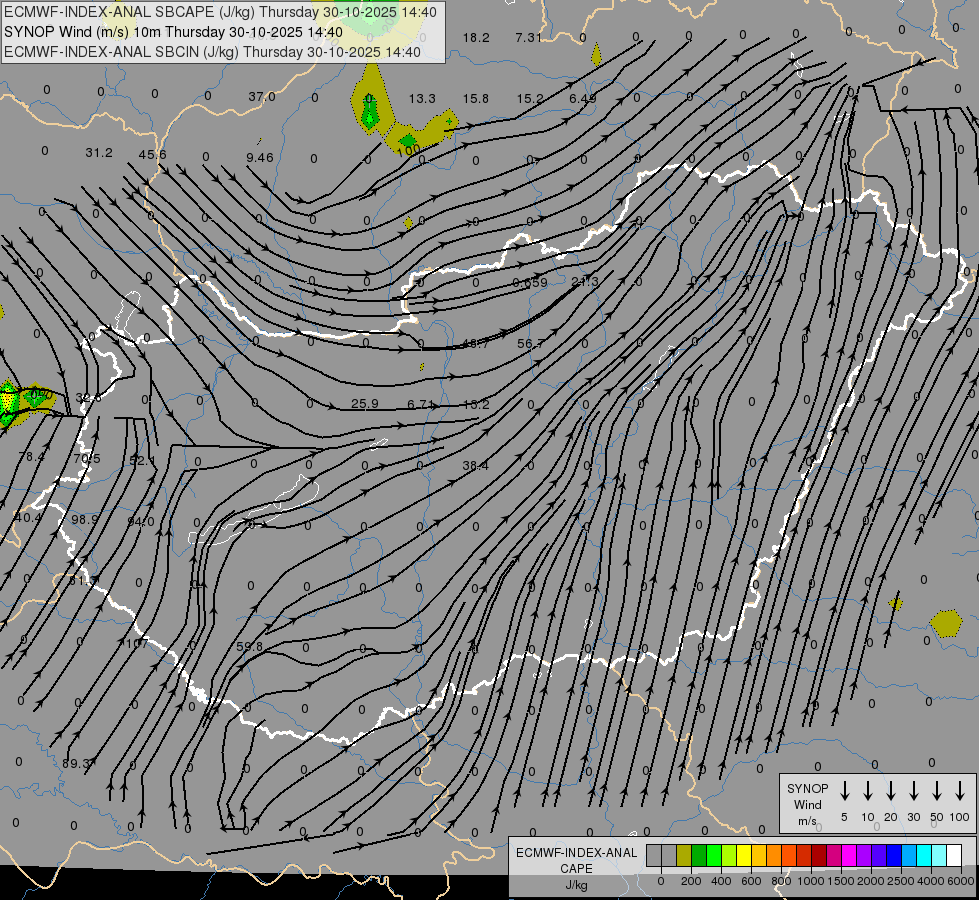This screenshot has width=979, height=900.
Task: Click the 1000 tick label on CAPE scale
Action: pos(811,881)
